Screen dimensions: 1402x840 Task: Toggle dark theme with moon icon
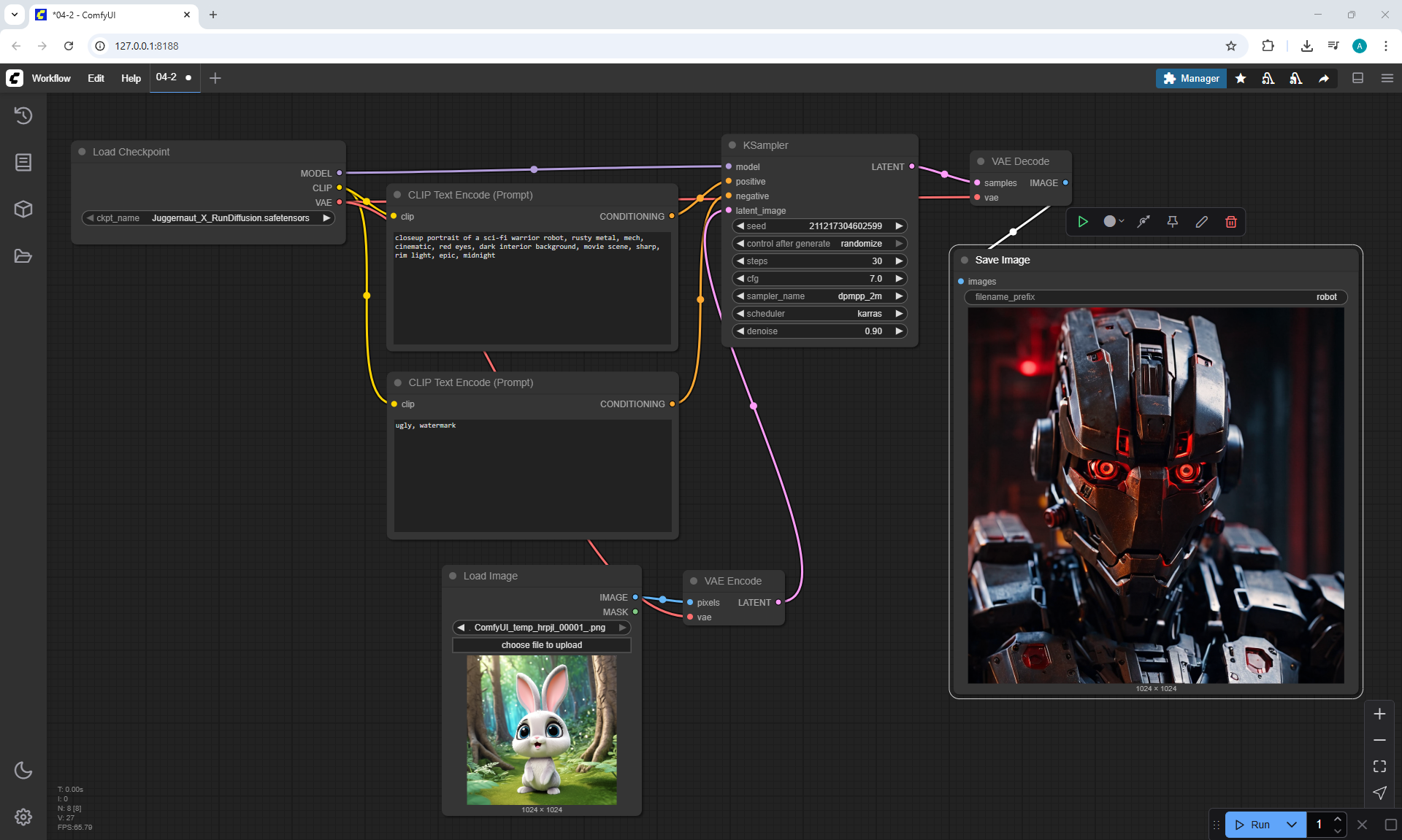23,770
